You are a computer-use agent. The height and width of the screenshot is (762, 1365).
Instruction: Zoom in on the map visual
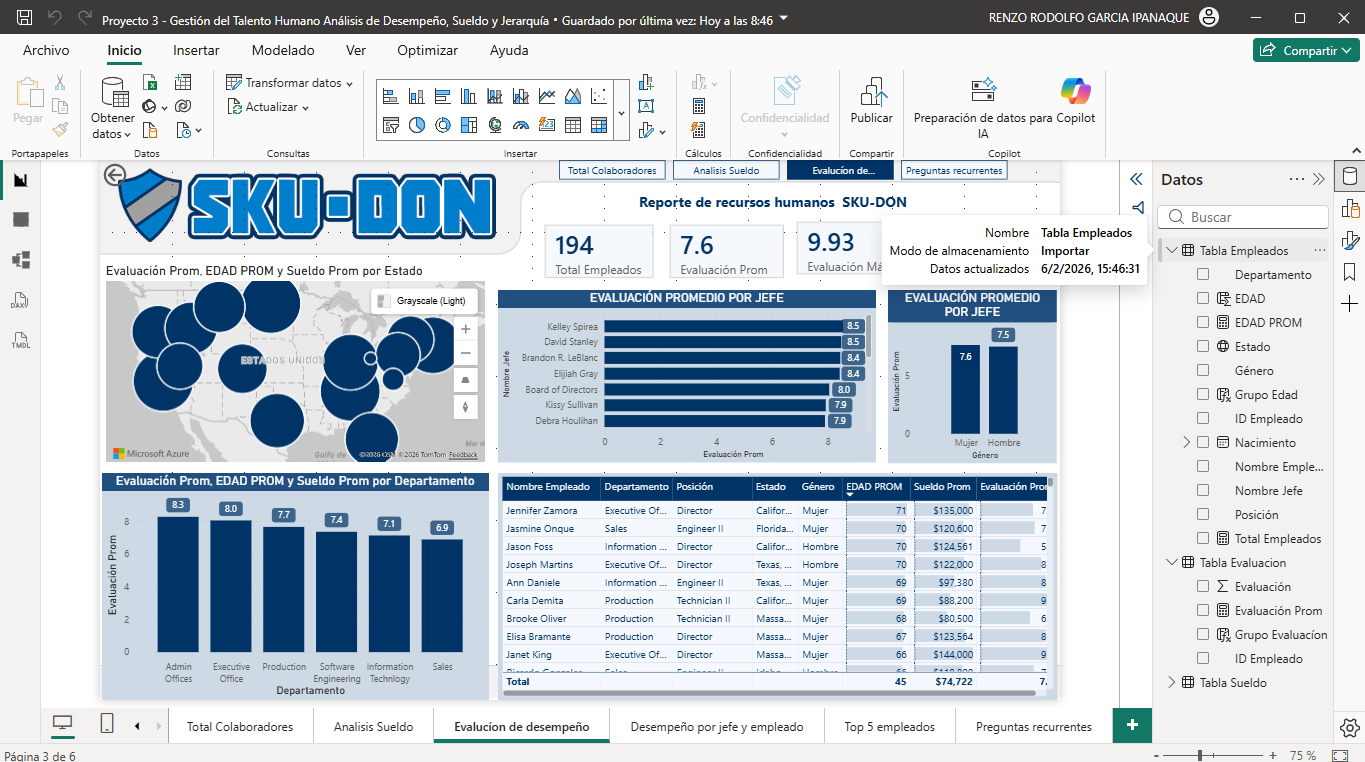(465, 329)
